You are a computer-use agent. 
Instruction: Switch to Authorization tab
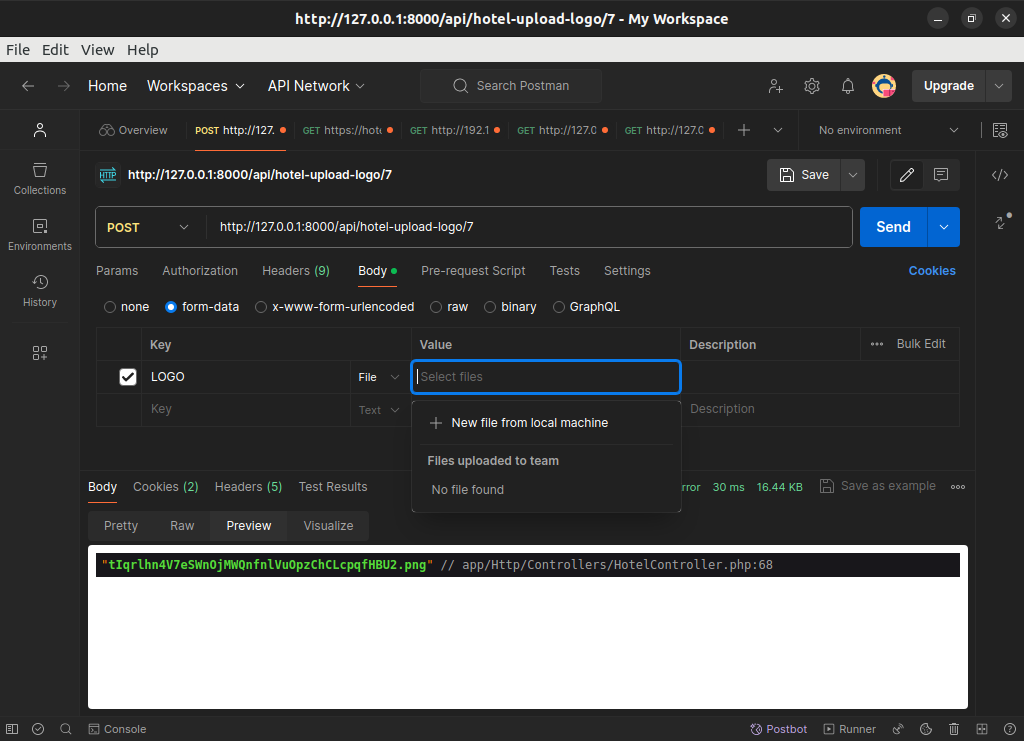coord(200,270)
